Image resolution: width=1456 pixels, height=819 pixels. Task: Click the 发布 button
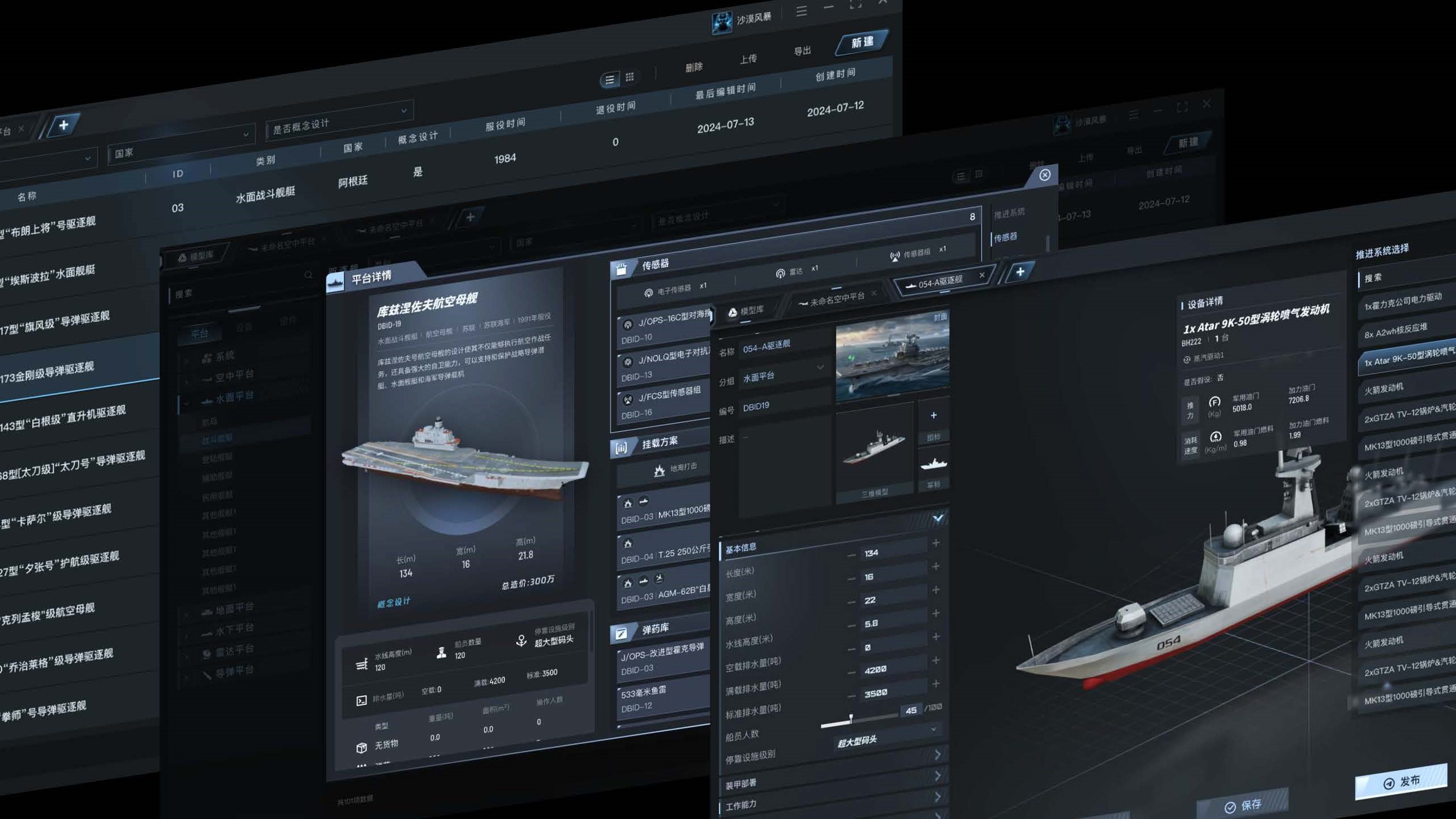coord(1401,781)
